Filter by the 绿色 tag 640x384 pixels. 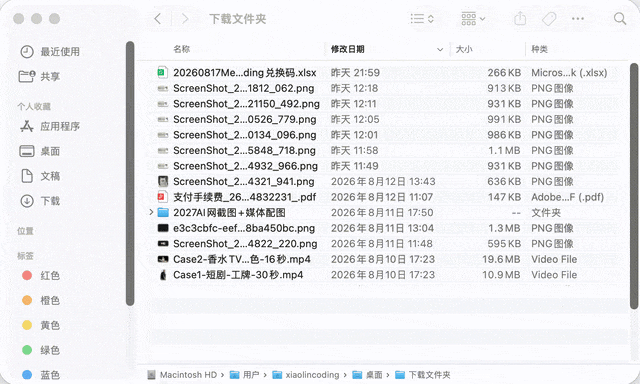(40, 351)
